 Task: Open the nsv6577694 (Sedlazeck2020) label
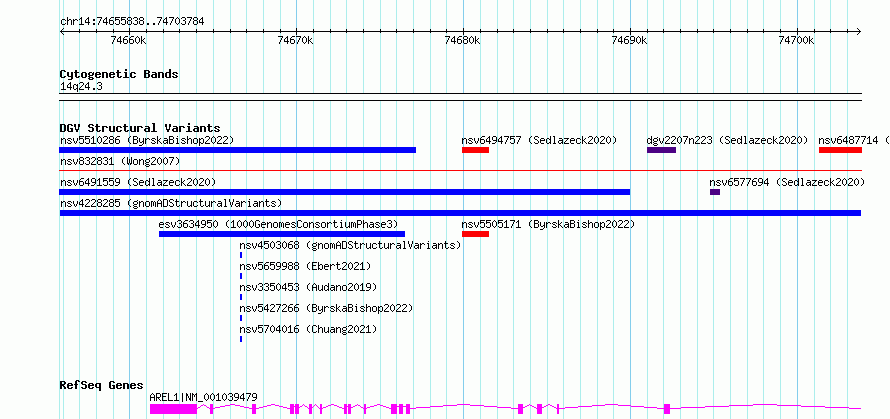point(787,182)
